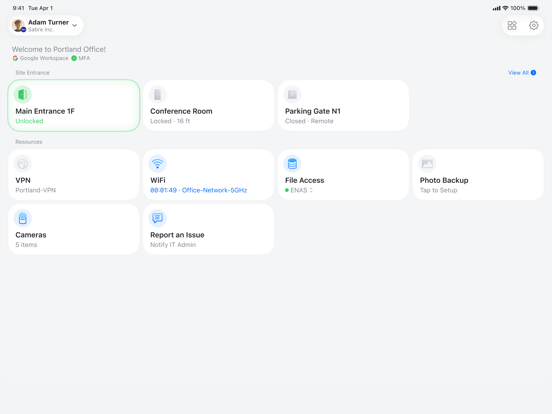The image size is (552, 414).
Task: Tap the Main Entrance 1F door icon
Action: [23, 94]
